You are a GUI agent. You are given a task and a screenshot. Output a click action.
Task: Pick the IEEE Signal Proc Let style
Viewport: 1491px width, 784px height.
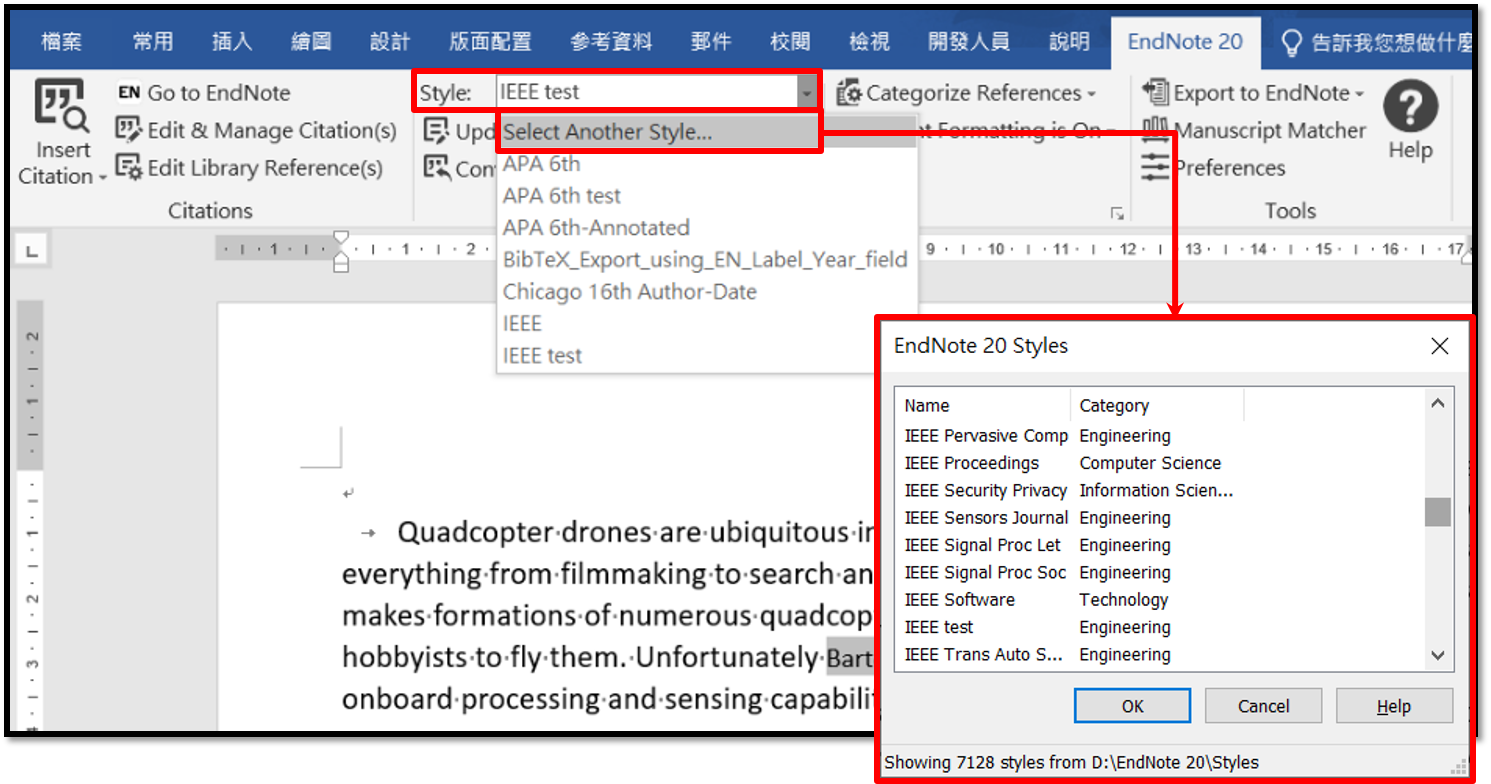983,545
